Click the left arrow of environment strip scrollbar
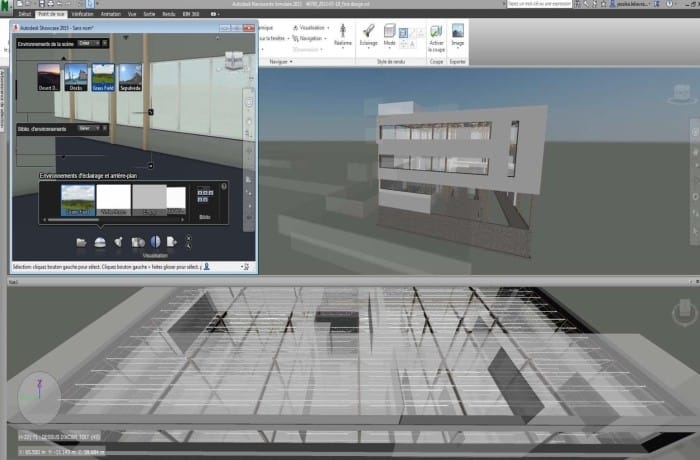Screen dimensions: 700x460 coord(44,220)
